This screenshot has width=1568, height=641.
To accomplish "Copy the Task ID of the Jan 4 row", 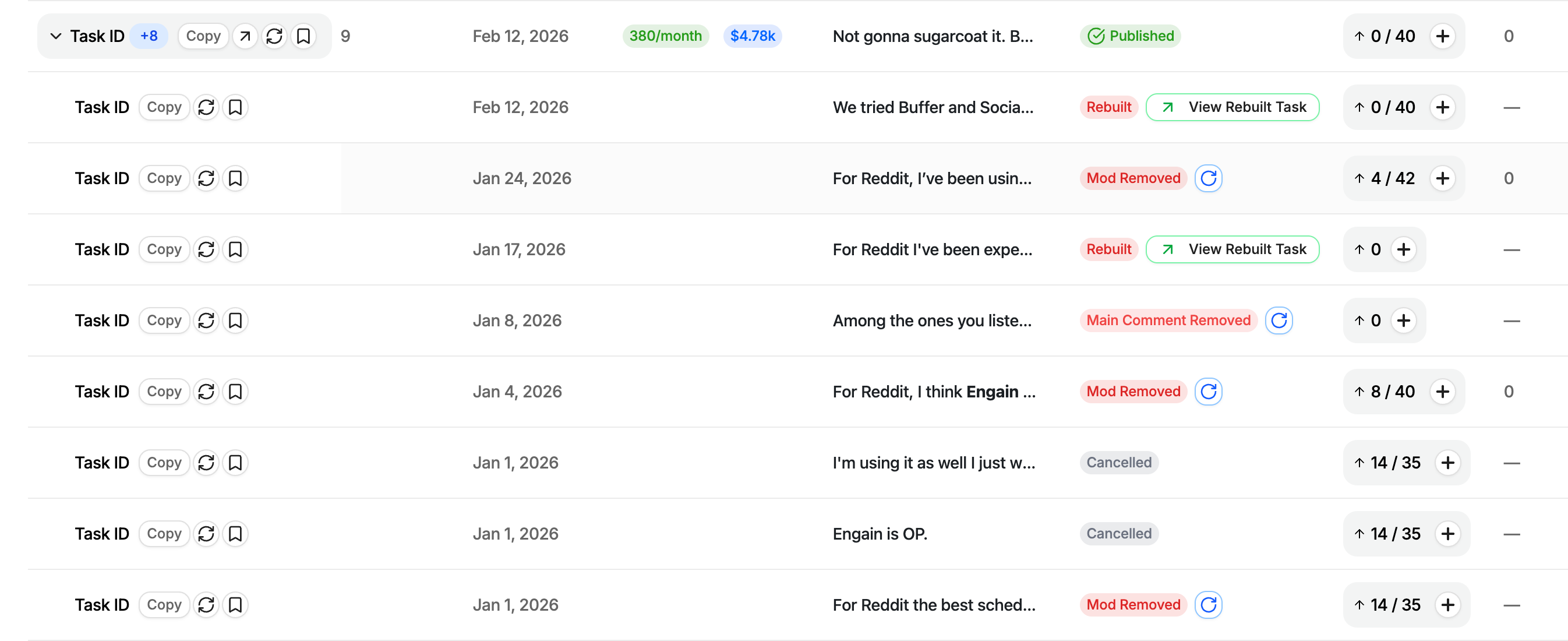I will tap(164, 392).
